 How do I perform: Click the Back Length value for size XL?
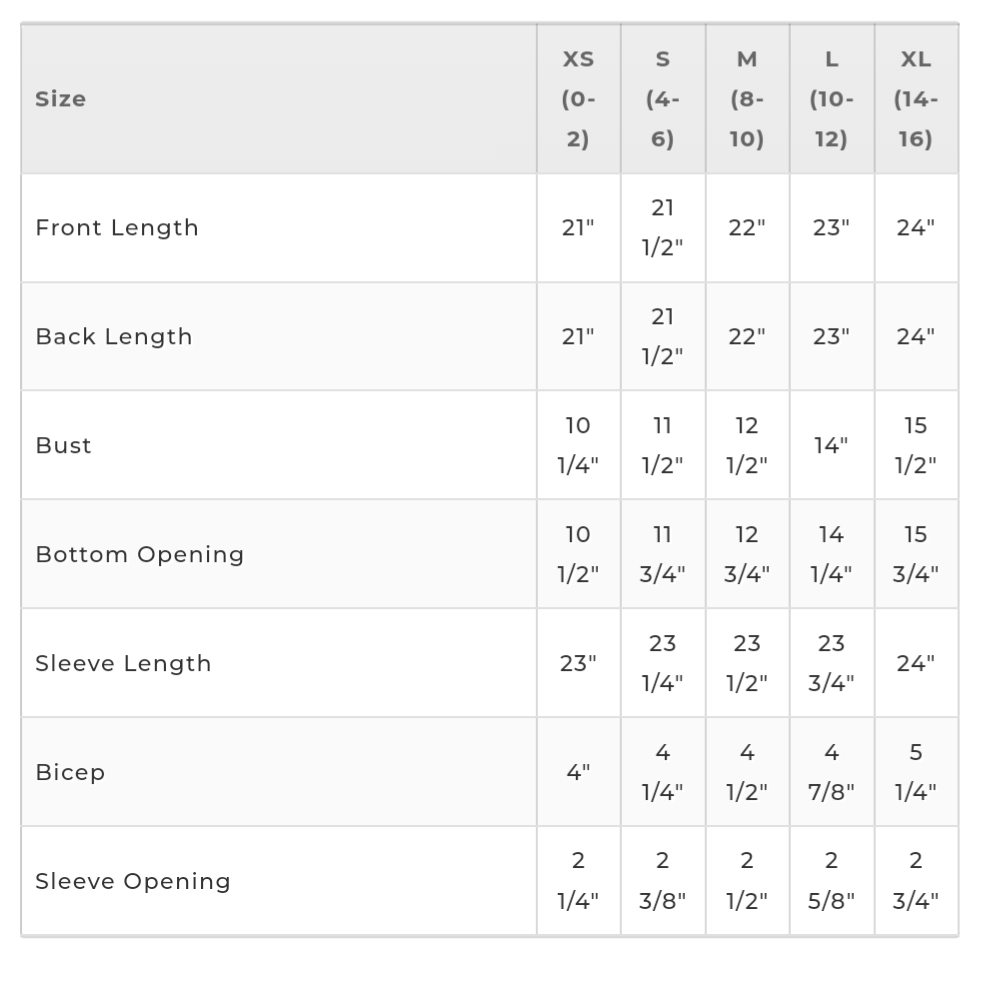coord(916,337)
